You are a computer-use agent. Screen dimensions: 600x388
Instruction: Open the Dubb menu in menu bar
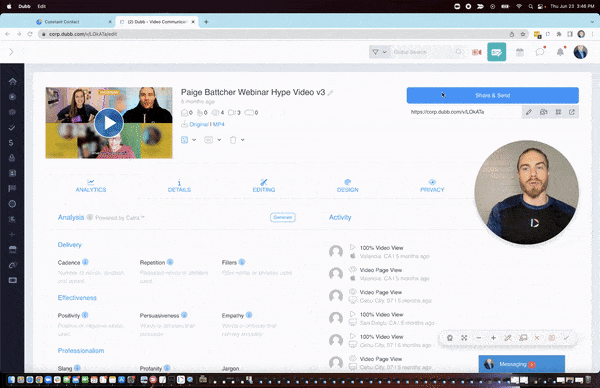pos(24,6)
